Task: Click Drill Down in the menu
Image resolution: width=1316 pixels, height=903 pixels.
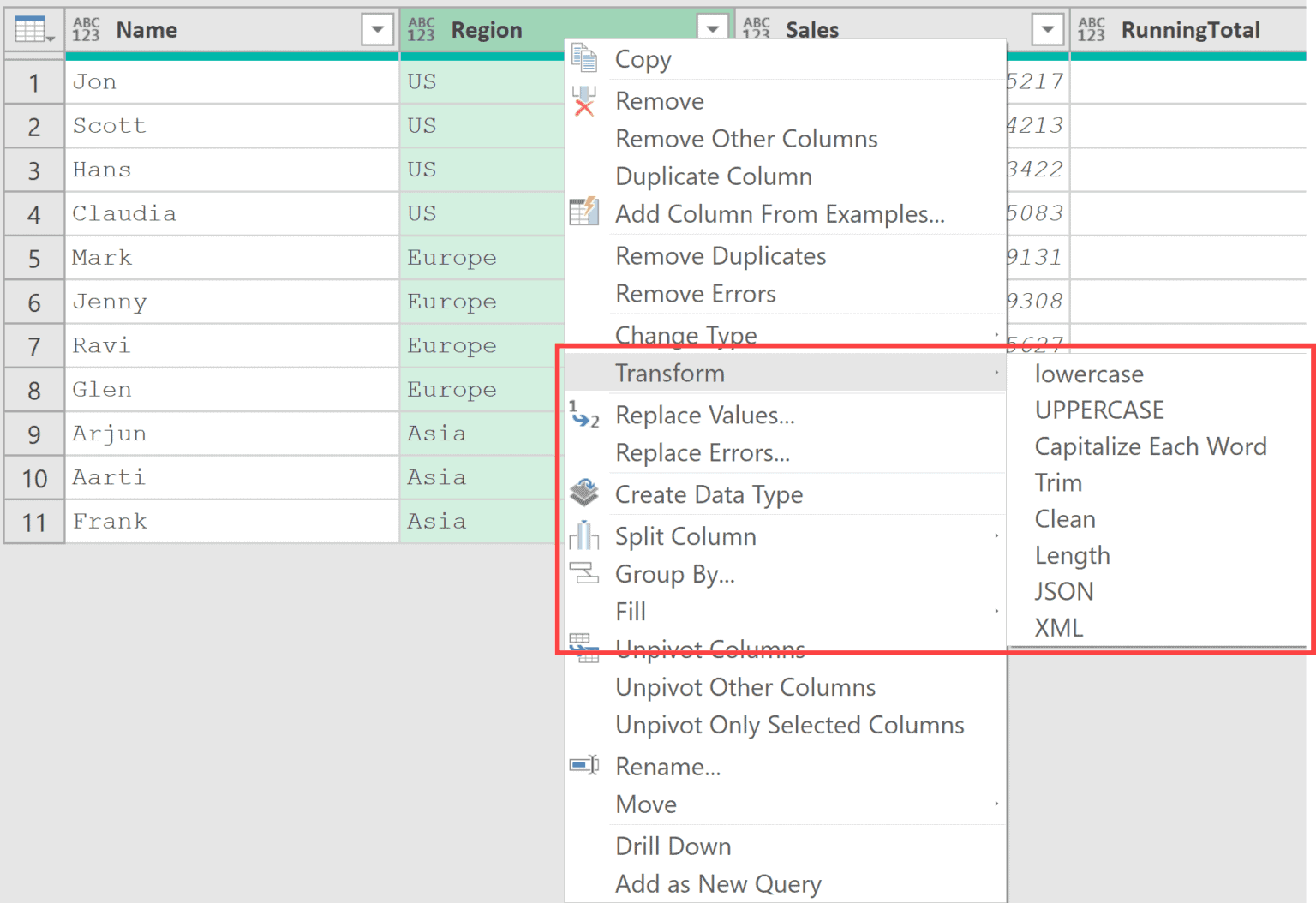Action: click(673, 846)
